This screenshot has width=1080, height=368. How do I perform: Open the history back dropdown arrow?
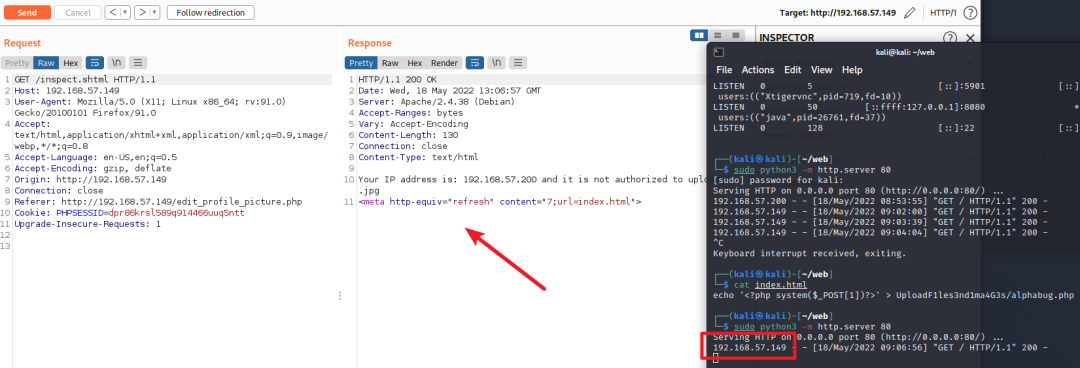pos(125,12)
